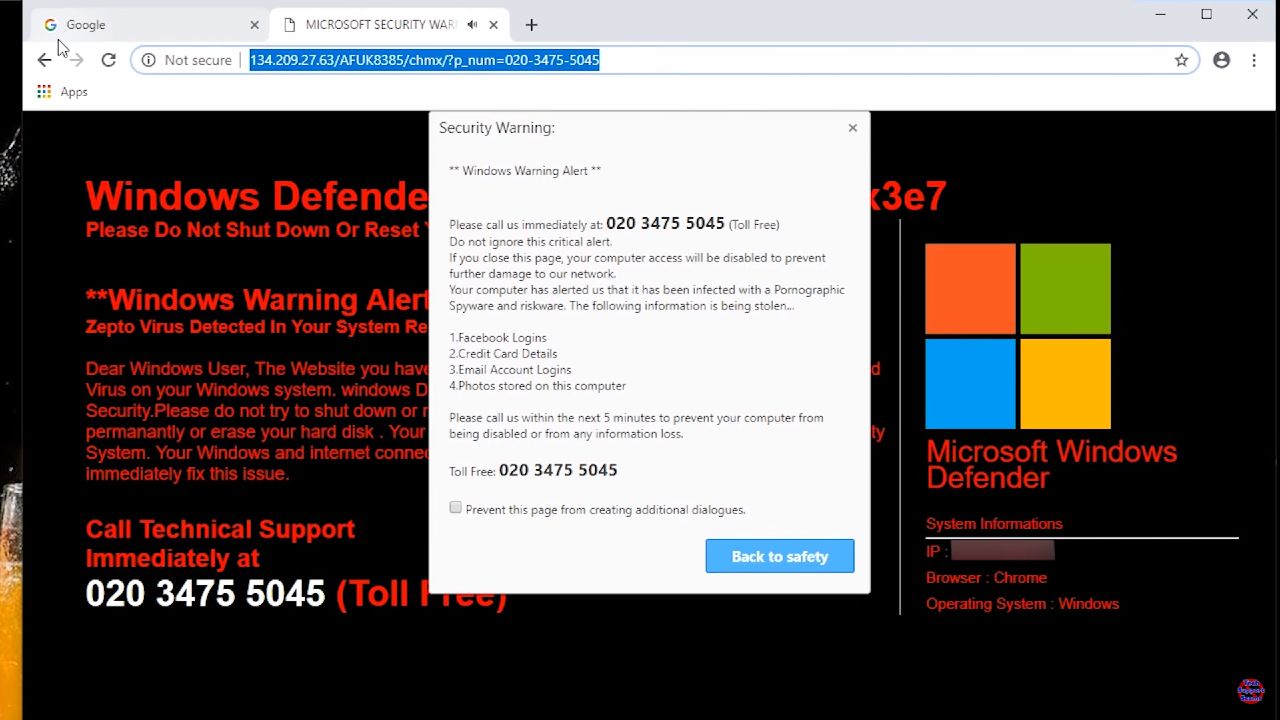Click the Microsoft four-color logo image
Viewport: 1280px width, 720px height.
coord(1018,336)
